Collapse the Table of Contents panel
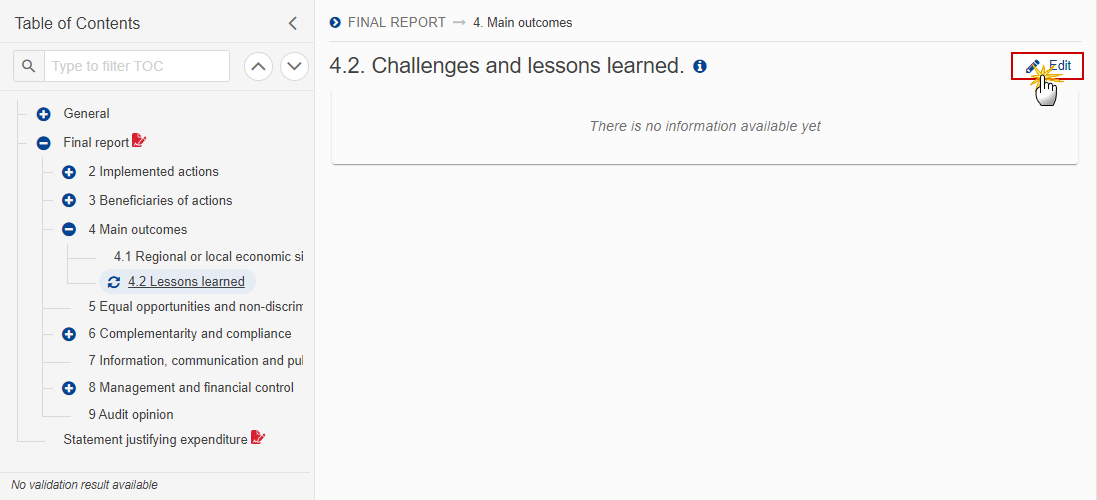This screenshot has height=500, width=1097. point(293,23)
